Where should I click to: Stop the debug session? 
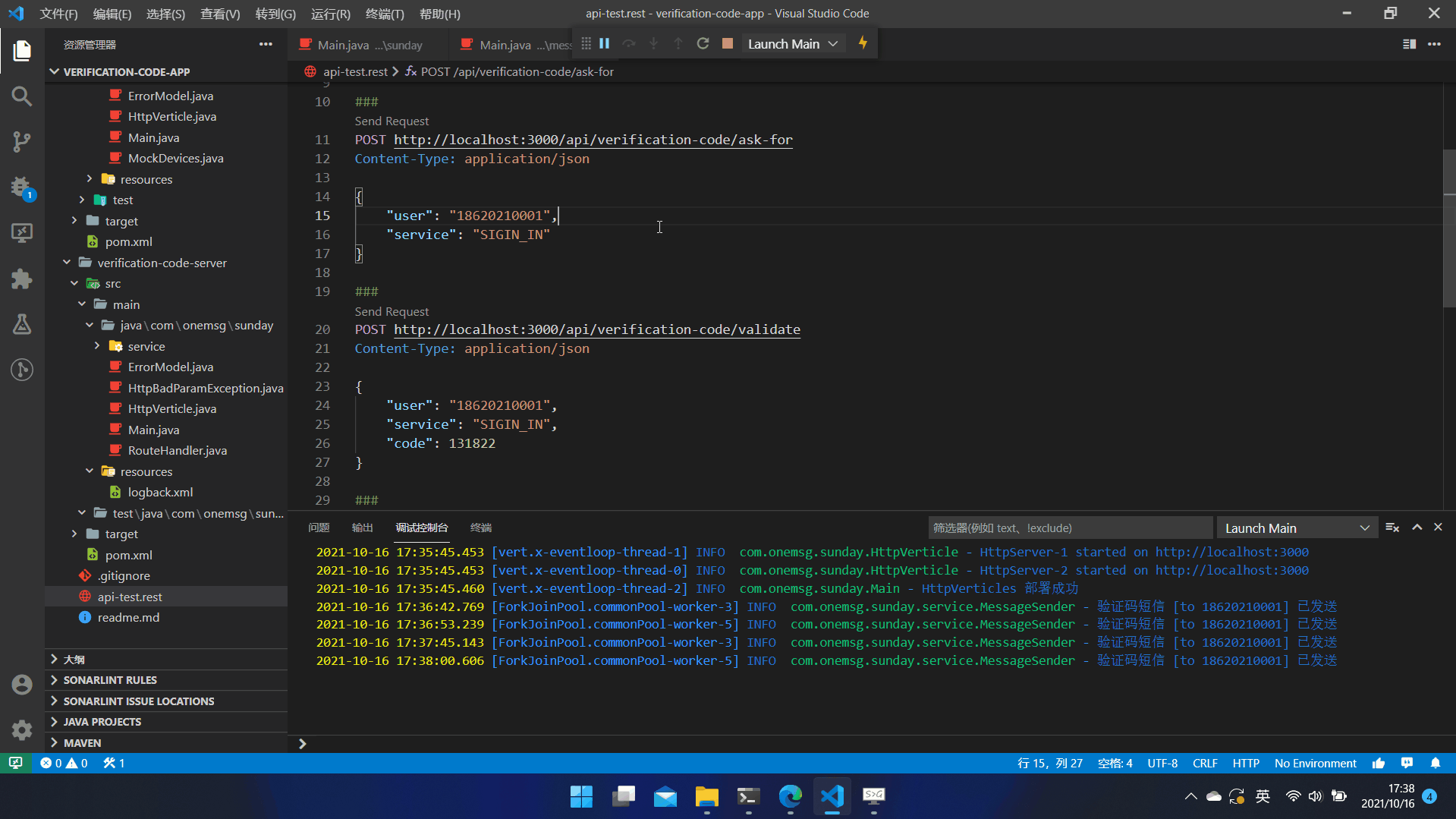point(727,44)
